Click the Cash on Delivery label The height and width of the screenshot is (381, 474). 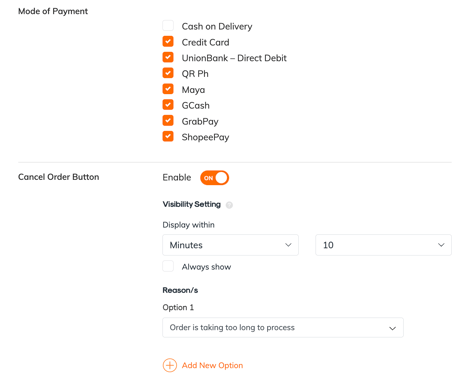pos(217,26)
